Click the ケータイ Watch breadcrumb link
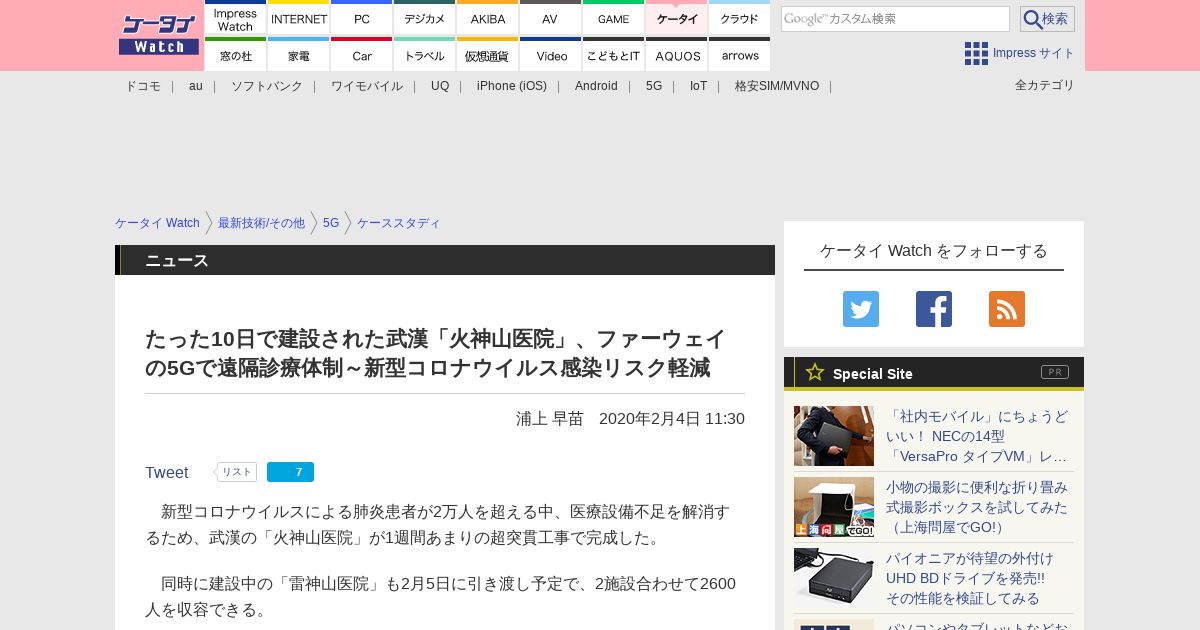1200x630 pixels. pos(157,223)
